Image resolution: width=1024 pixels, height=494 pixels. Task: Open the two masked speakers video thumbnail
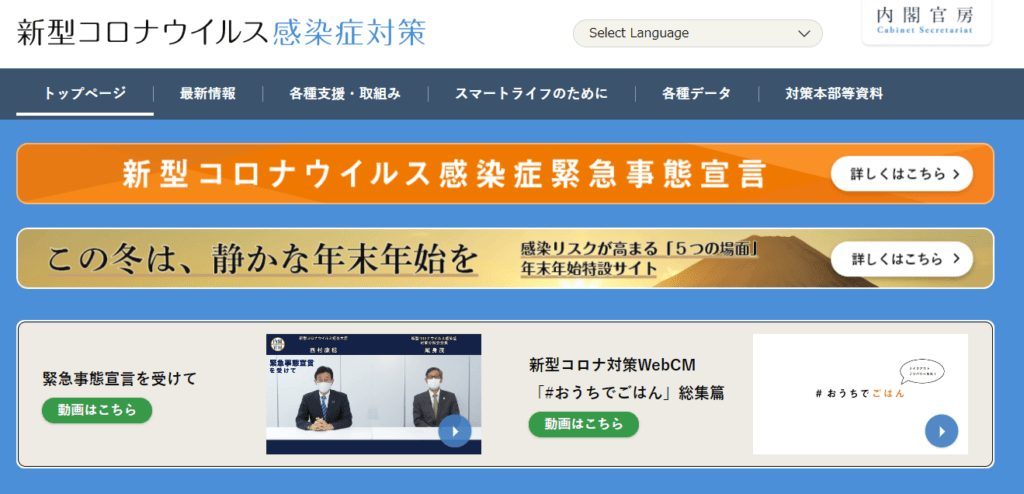tap(373, 394)
